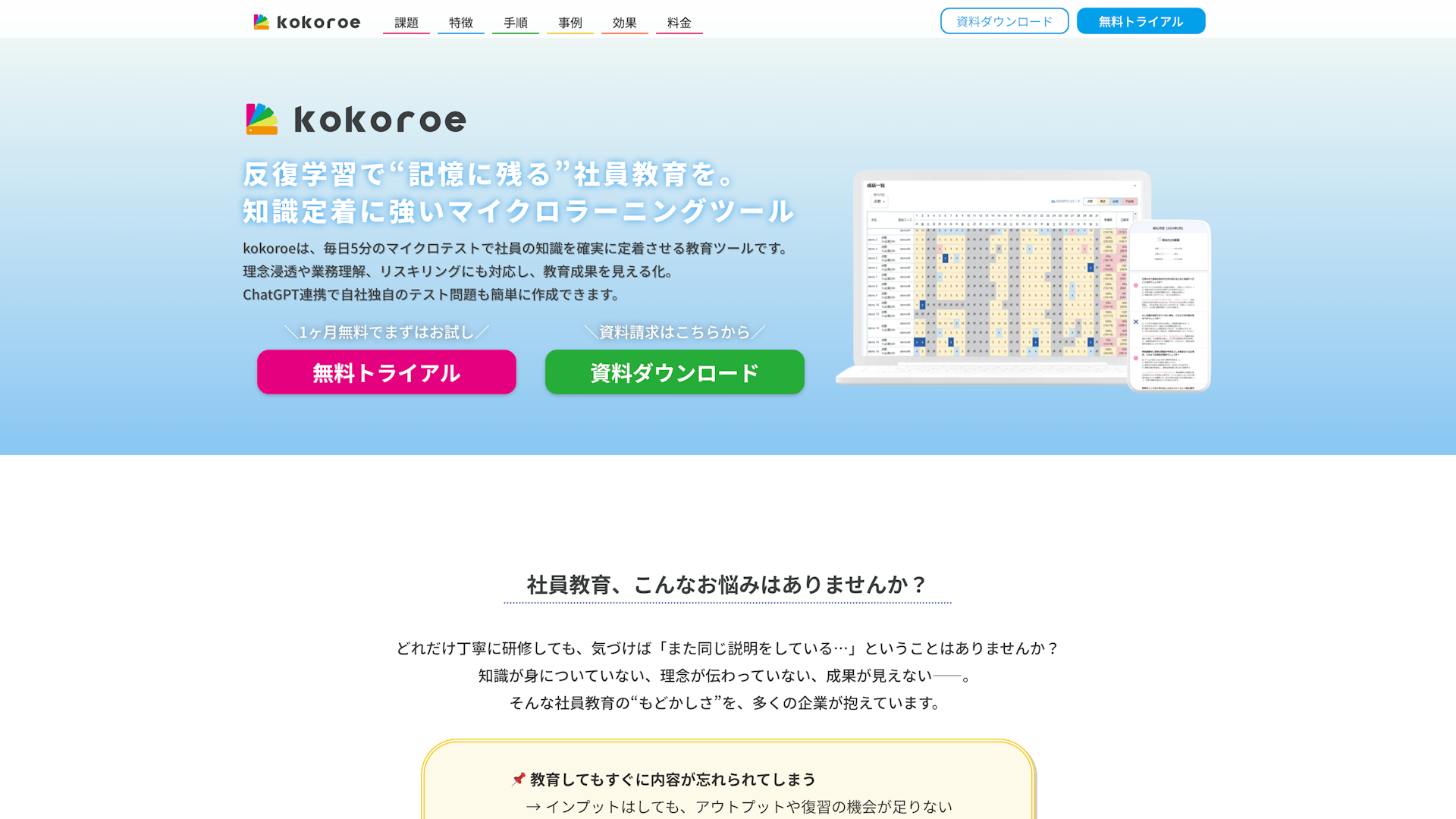
Task: Click the kokoroe logo in the header
Action: (307, 22)
